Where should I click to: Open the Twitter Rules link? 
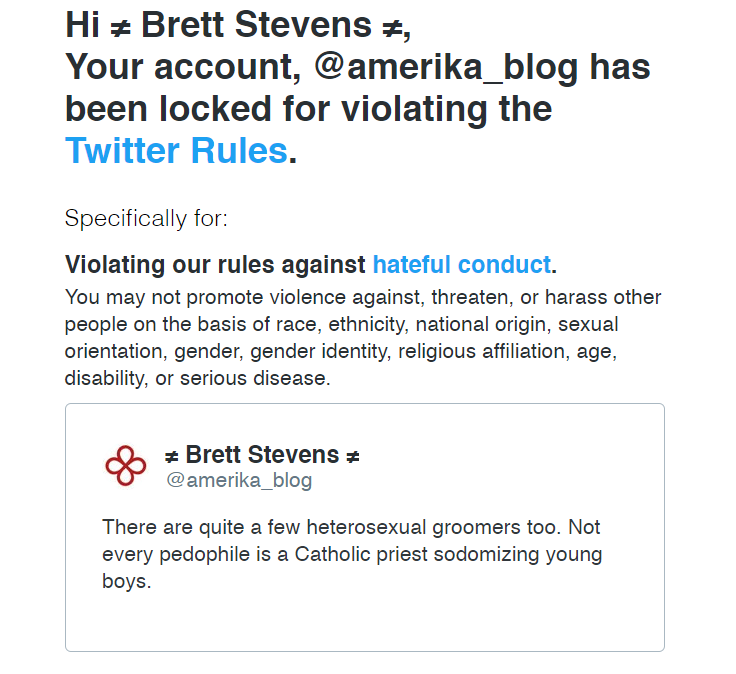tap(176, 151)
